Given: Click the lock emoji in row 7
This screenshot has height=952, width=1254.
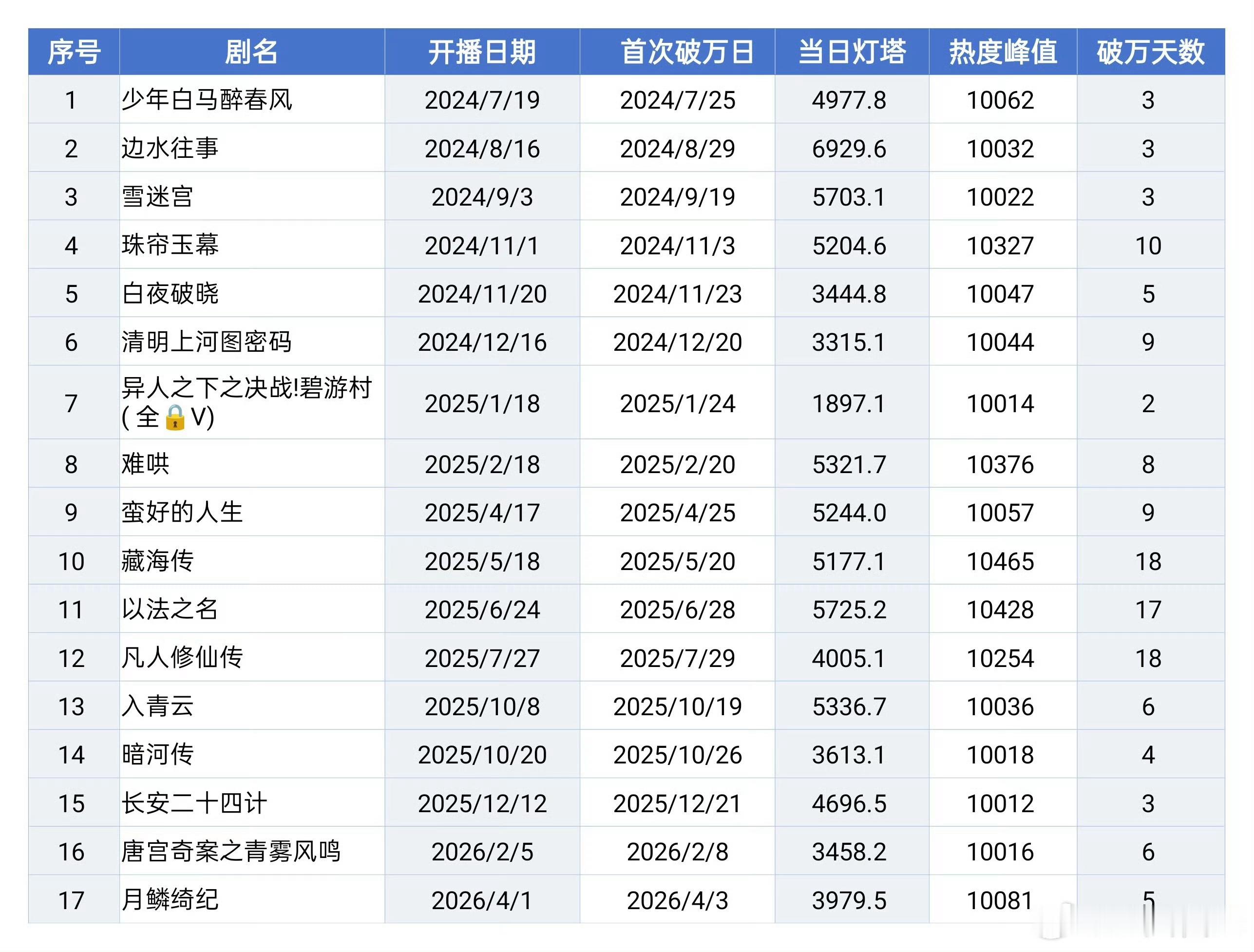Looking at the screenshot, I should [x=174, y=418].
